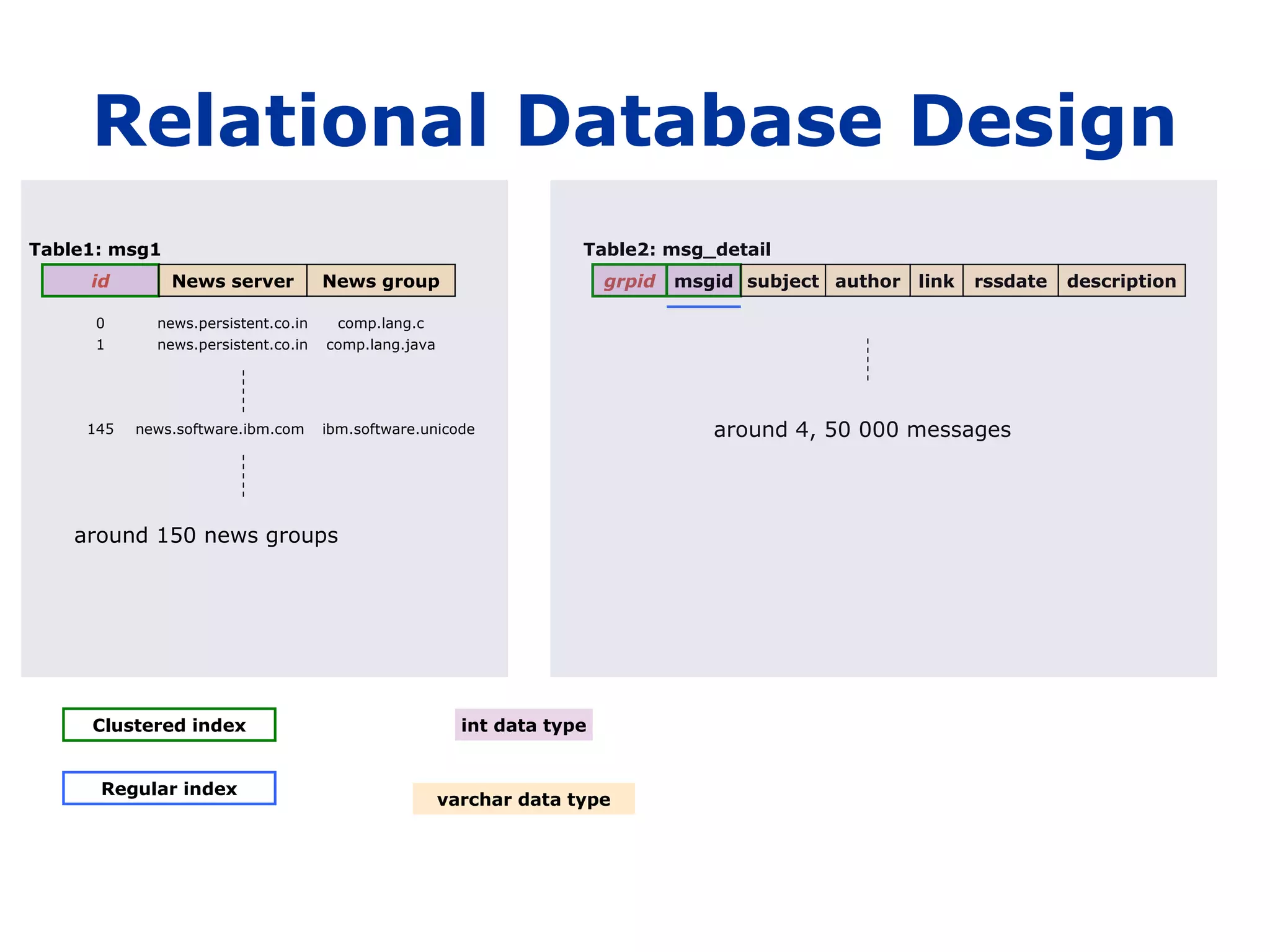Select the 'Table1: msg1' label
The width and height of the screenshot is (1270, 952).
coord(95,250)
